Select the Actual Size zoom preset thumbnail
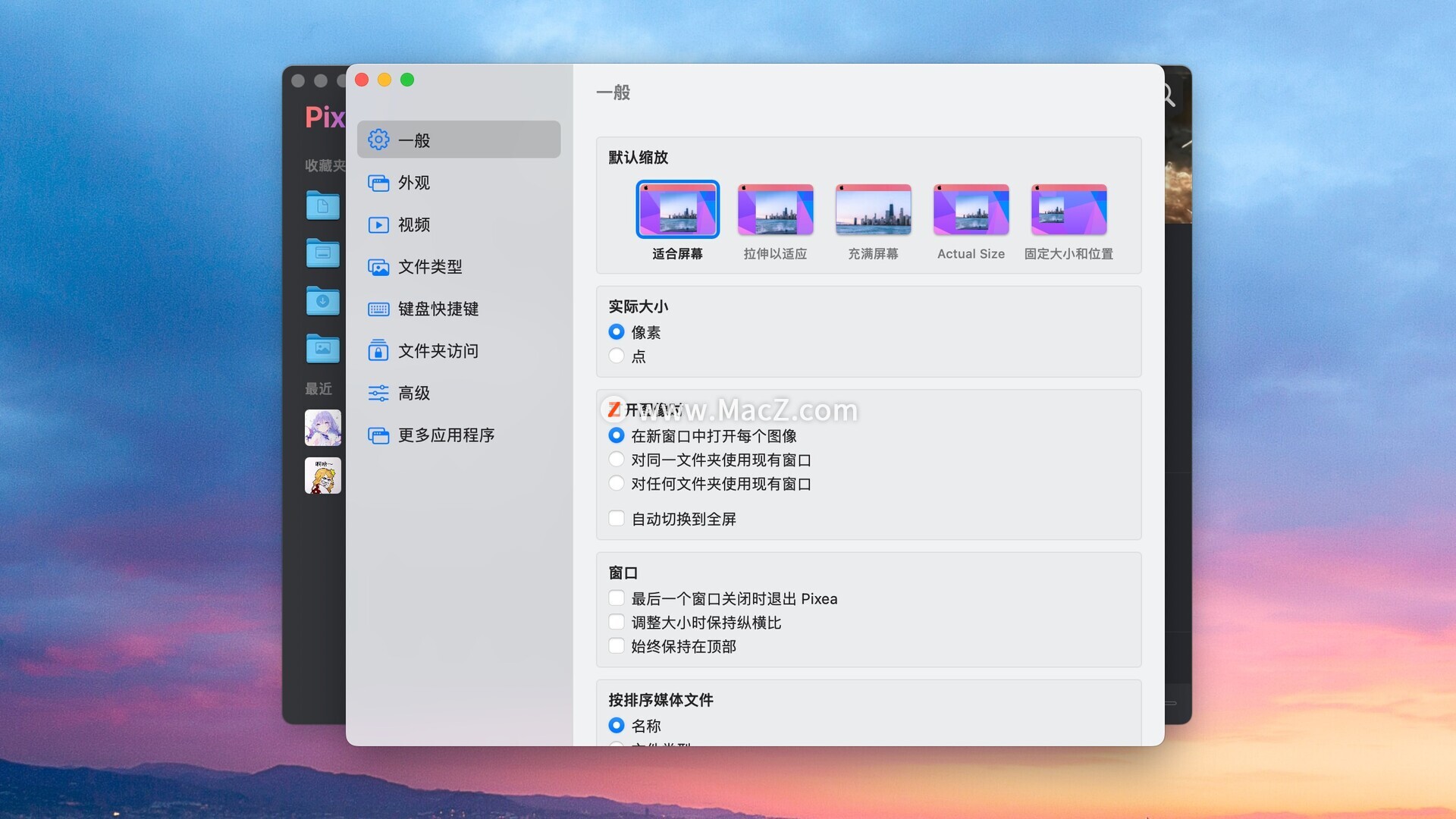Image resolution: width=1456 pixels, height=819 pixels. [x=971, y=209]
